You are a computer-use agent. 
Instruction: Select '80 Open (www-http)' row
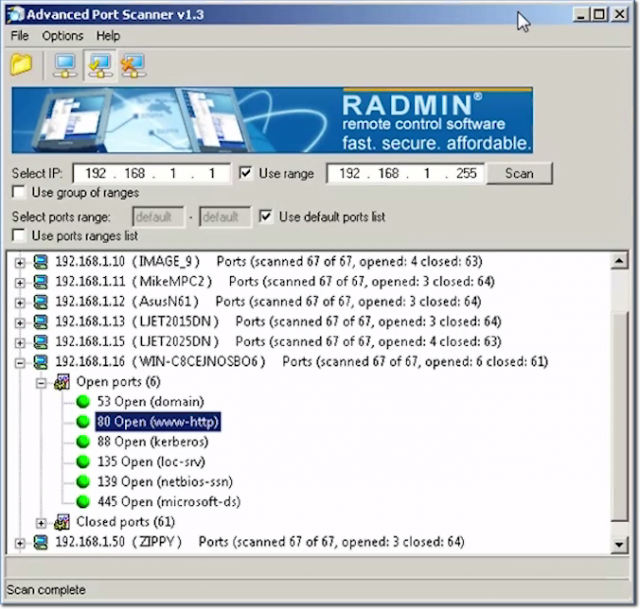tap(158, 422)
